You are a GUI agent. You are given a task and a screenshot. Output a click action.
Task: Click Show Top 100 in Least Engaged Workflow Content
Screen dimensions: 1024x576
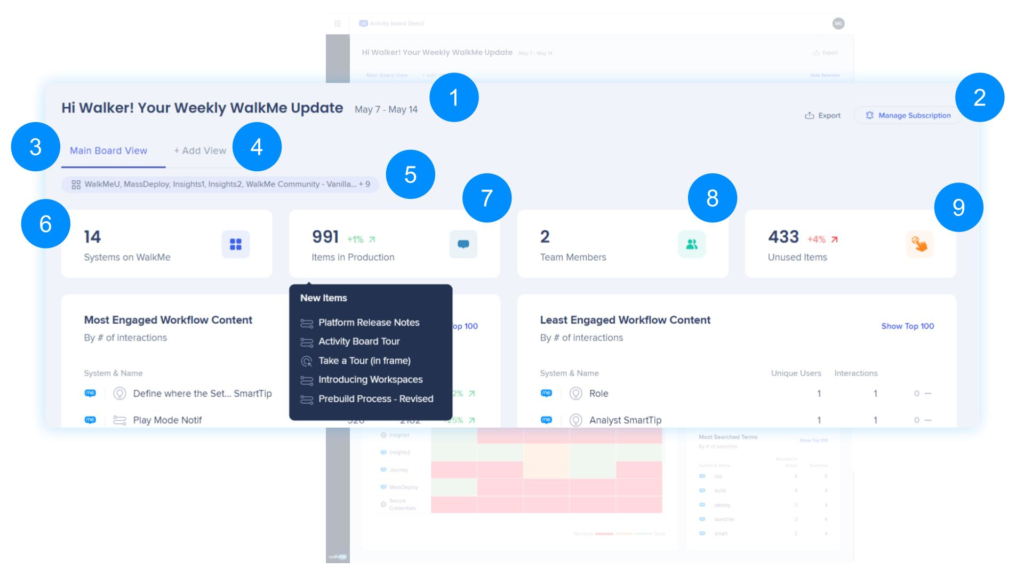(x=907, y=326)
